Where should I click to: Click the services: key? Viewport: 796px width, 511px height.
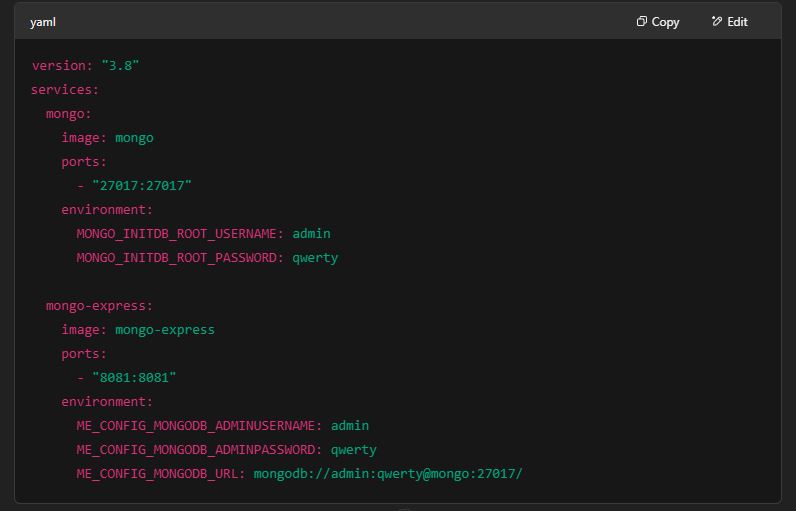[x=65, y=90]
